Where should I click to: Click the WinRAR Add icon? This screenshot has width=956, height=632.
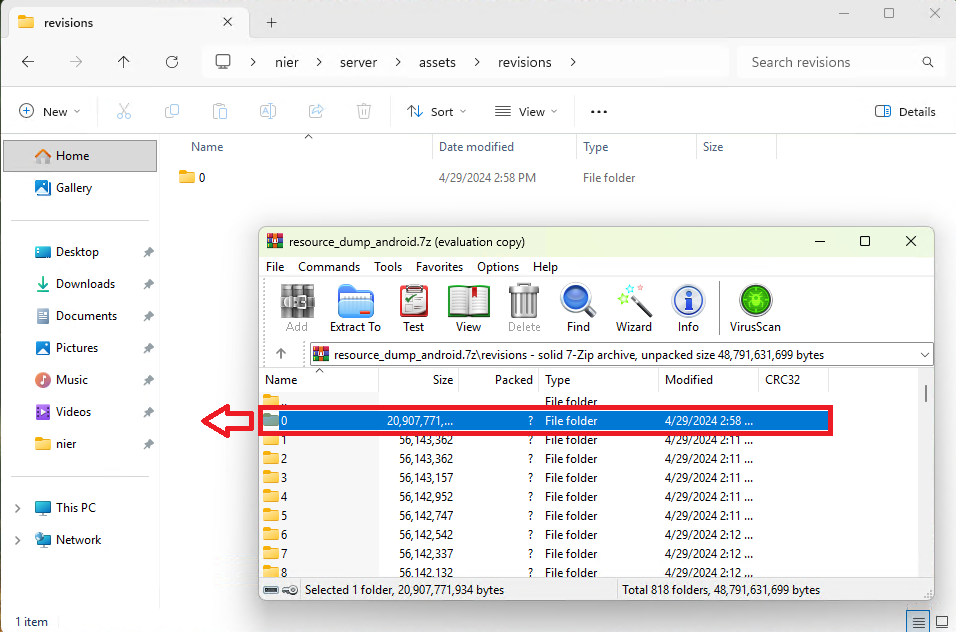coord(297,301)
